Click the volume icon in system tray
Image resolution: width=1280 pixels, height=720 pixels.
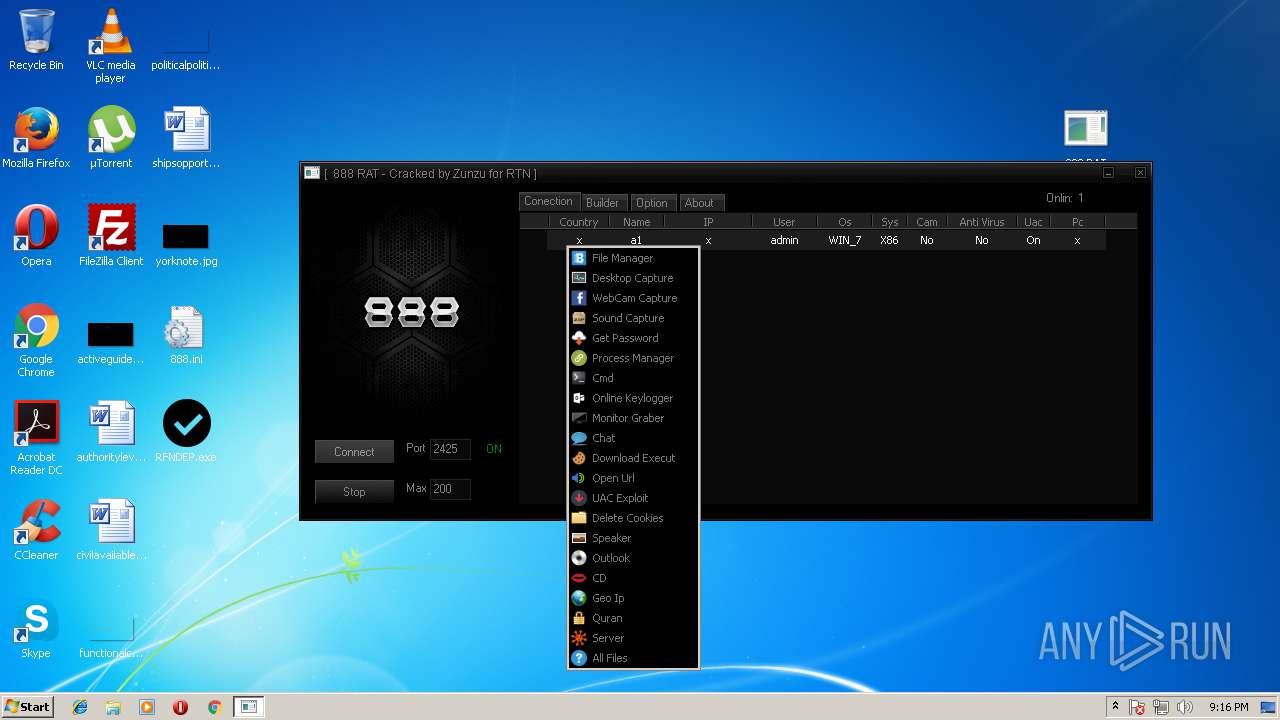pos(1185,707)
